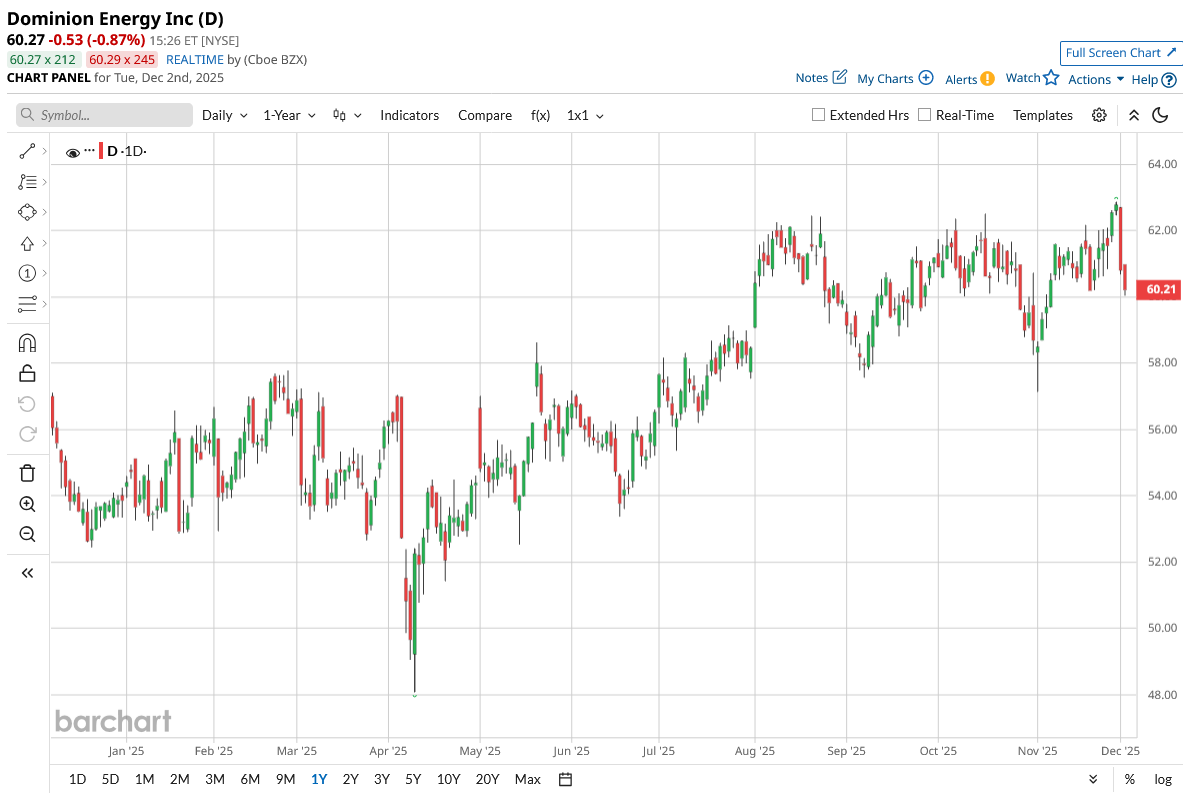Enable the Real-Time checkbox

(924, 115)
